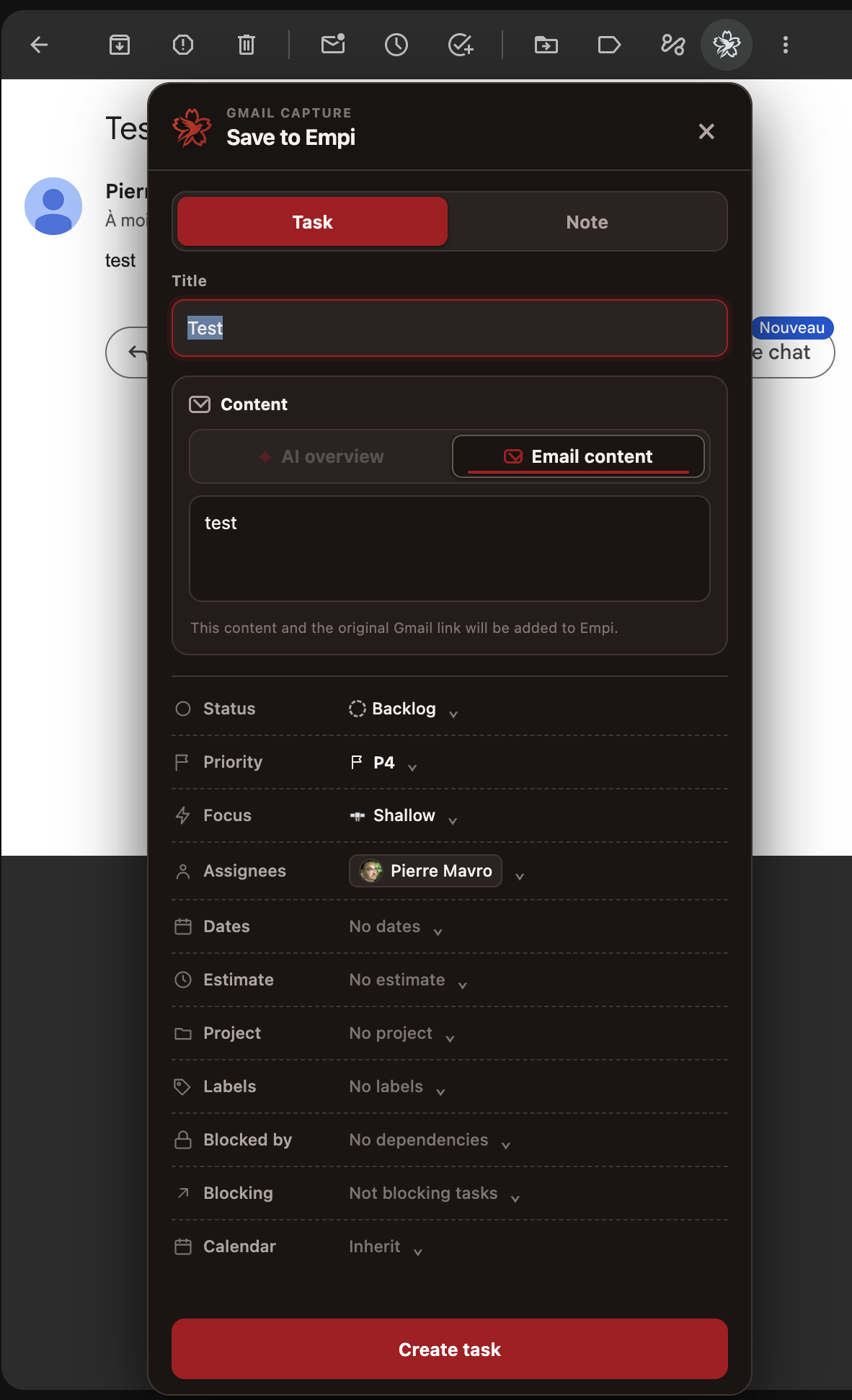
Task: Open the Labels dropdown showing No labels
Action: coord(397,1087)
